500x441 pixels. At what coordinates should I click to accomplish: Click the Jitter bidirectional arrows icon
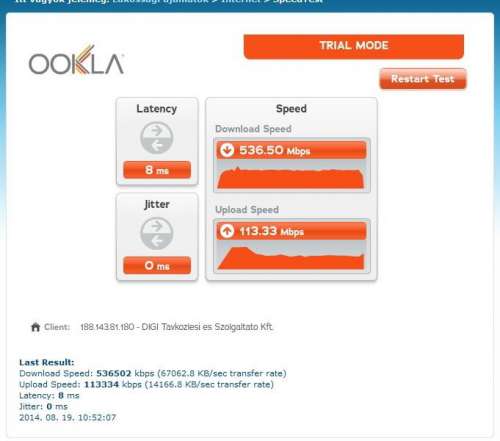pyautogui.click(x=157, y=233)
